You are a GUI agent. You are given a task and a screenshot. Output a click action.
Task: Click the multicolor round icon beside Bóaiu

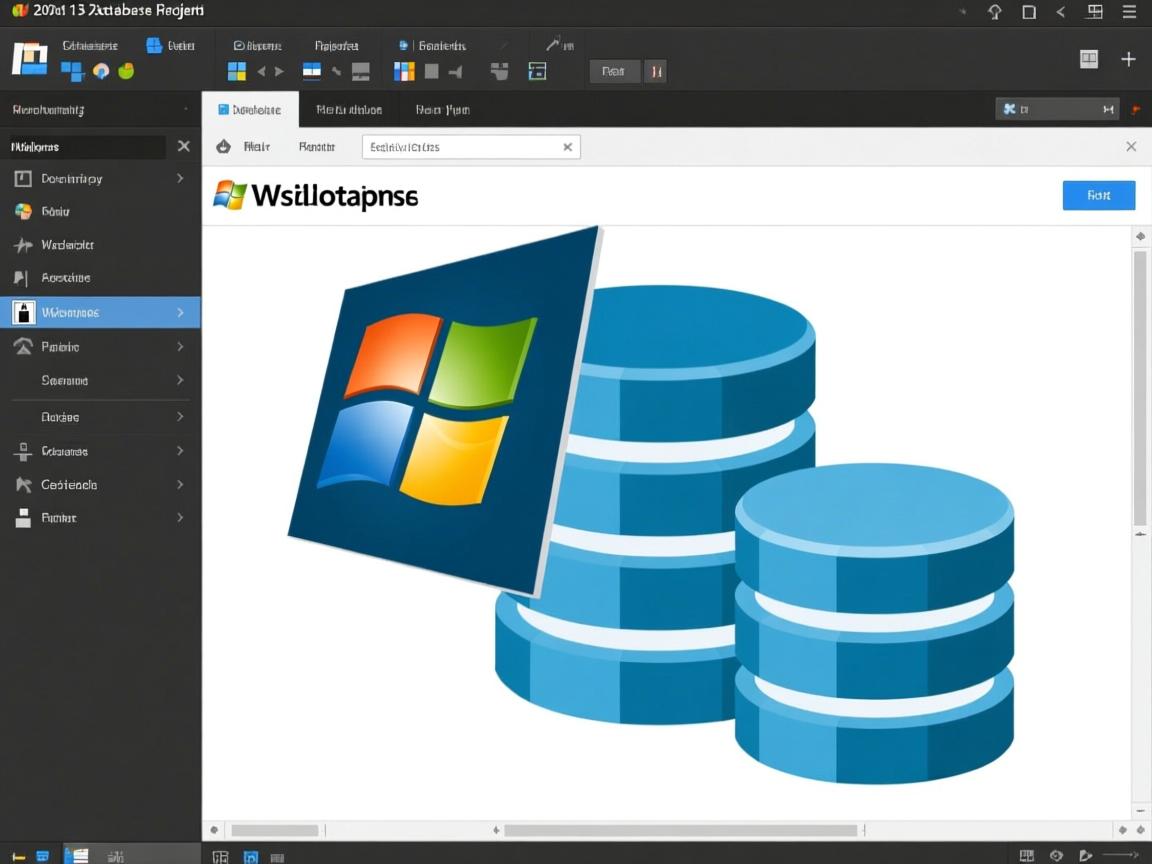tap(23, 211)
